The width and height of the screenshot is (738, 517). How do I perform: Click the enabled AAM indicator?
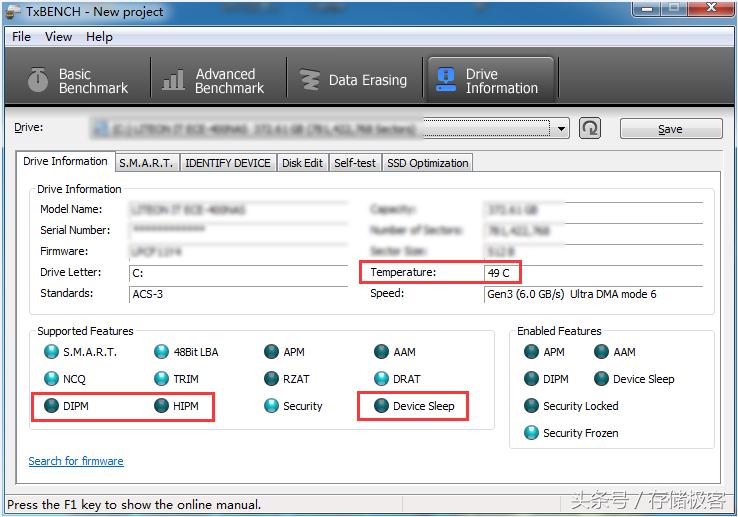click(x=601, y=352)
